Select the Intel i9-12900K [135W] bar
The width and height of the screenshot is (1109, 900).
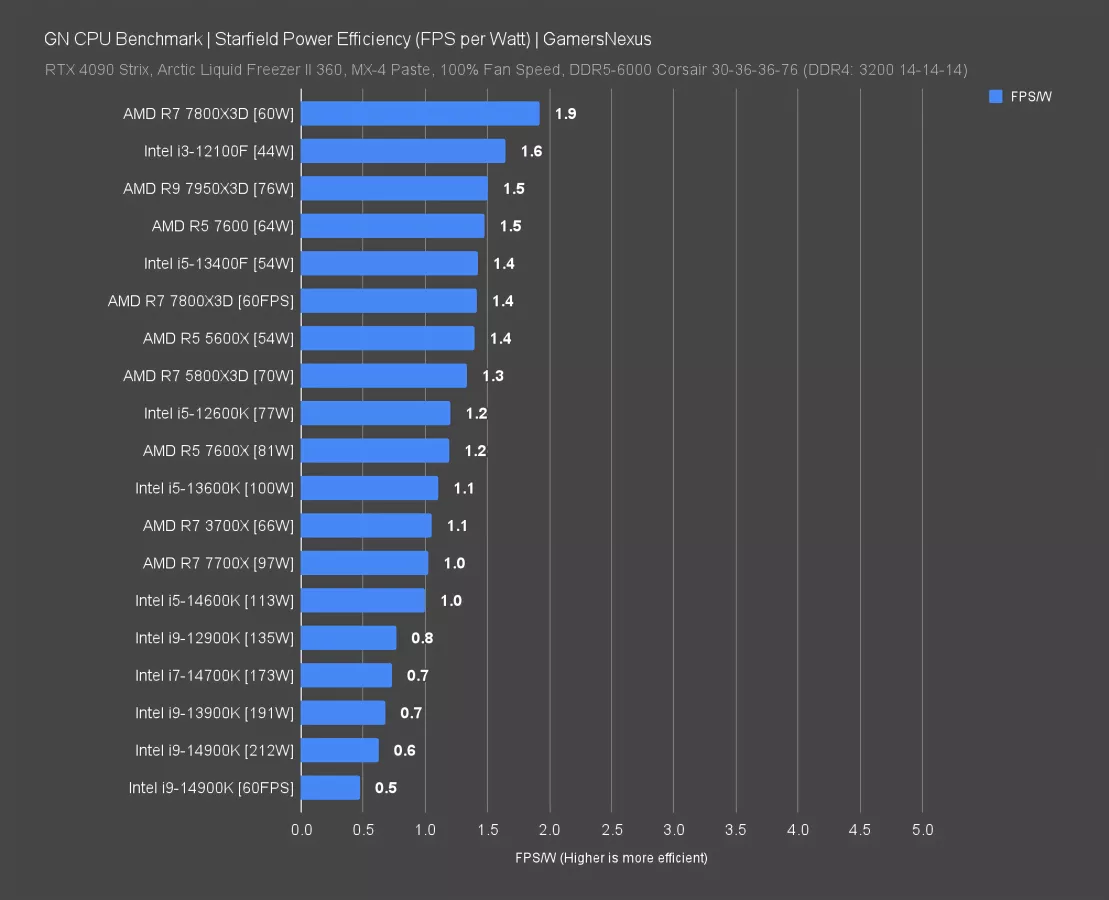tap(348, 638)
